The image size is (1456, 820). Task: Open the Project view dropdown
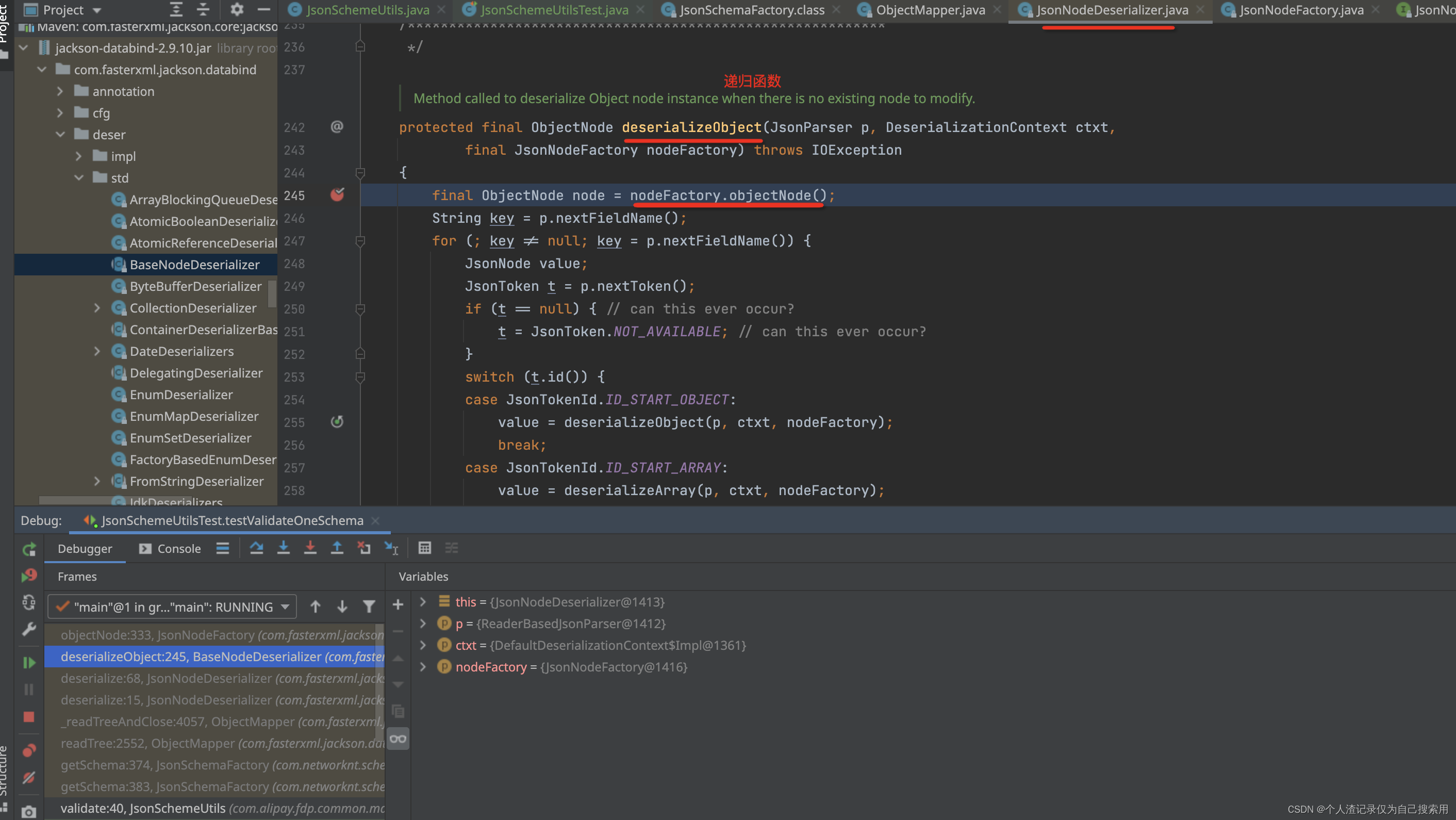point(96,10)
